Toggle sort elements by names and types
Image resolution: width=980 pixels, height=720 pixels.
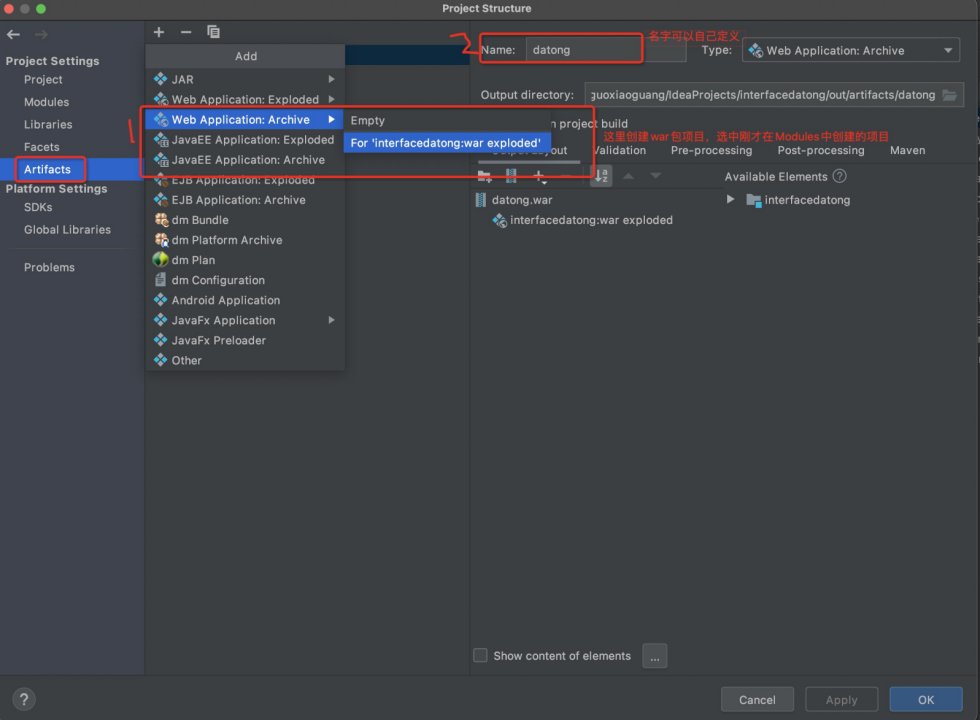point(601,176)
